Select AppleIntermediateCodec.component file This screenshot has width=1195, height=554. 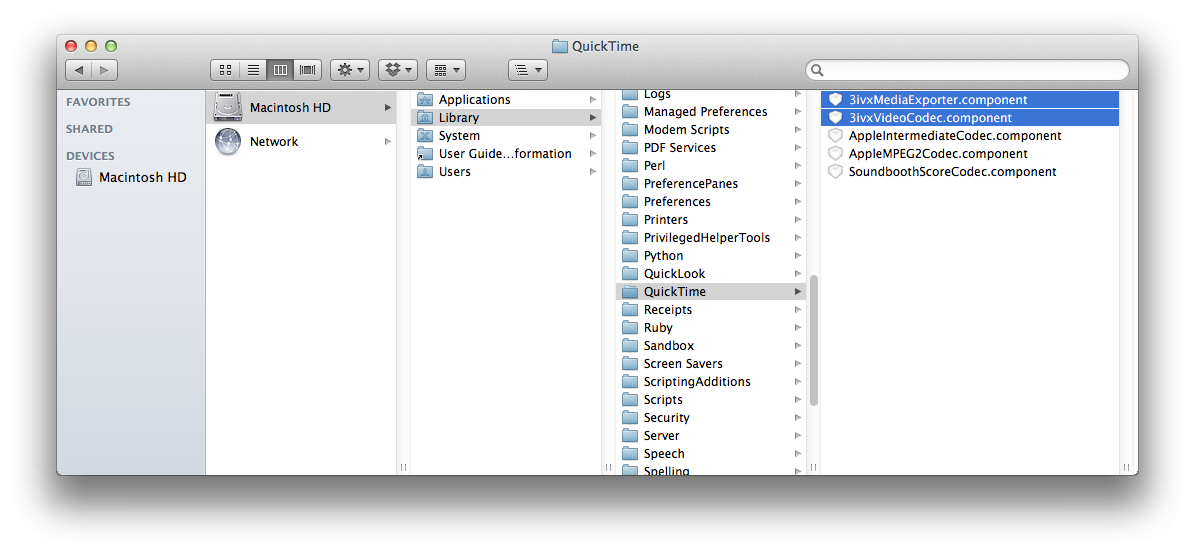(x=954, y=136)
